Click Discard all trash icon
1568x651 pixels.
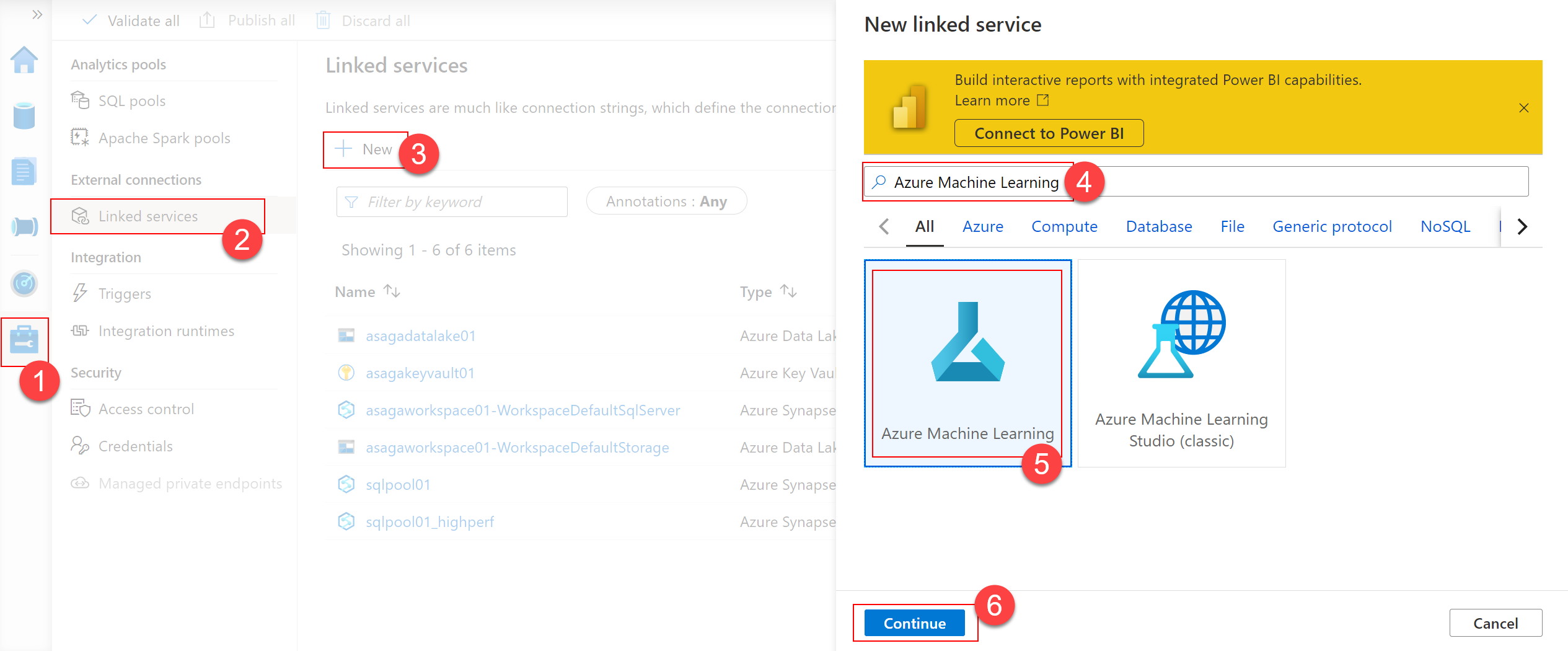pos(323,20)
